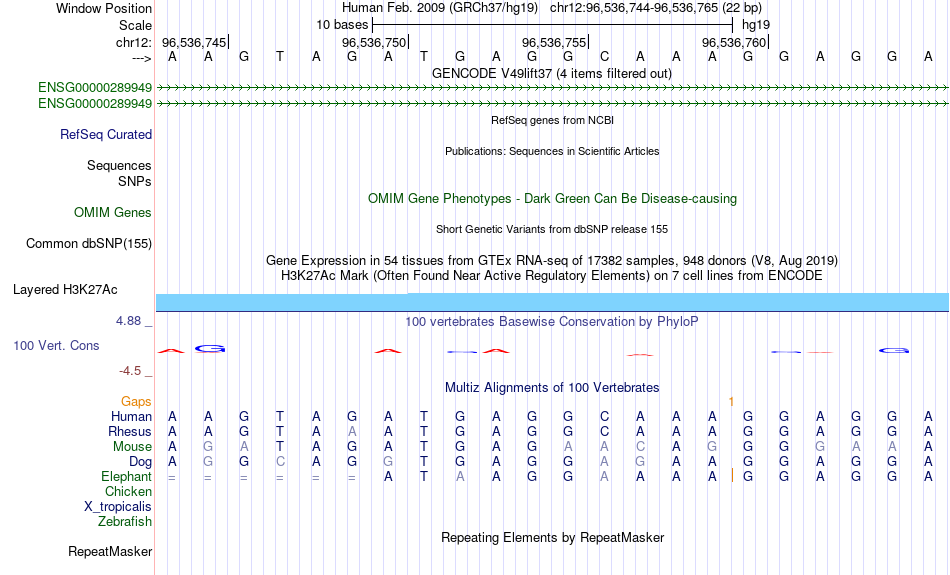Open OMIM Gene Phenotypes track title

click(552, 199)
